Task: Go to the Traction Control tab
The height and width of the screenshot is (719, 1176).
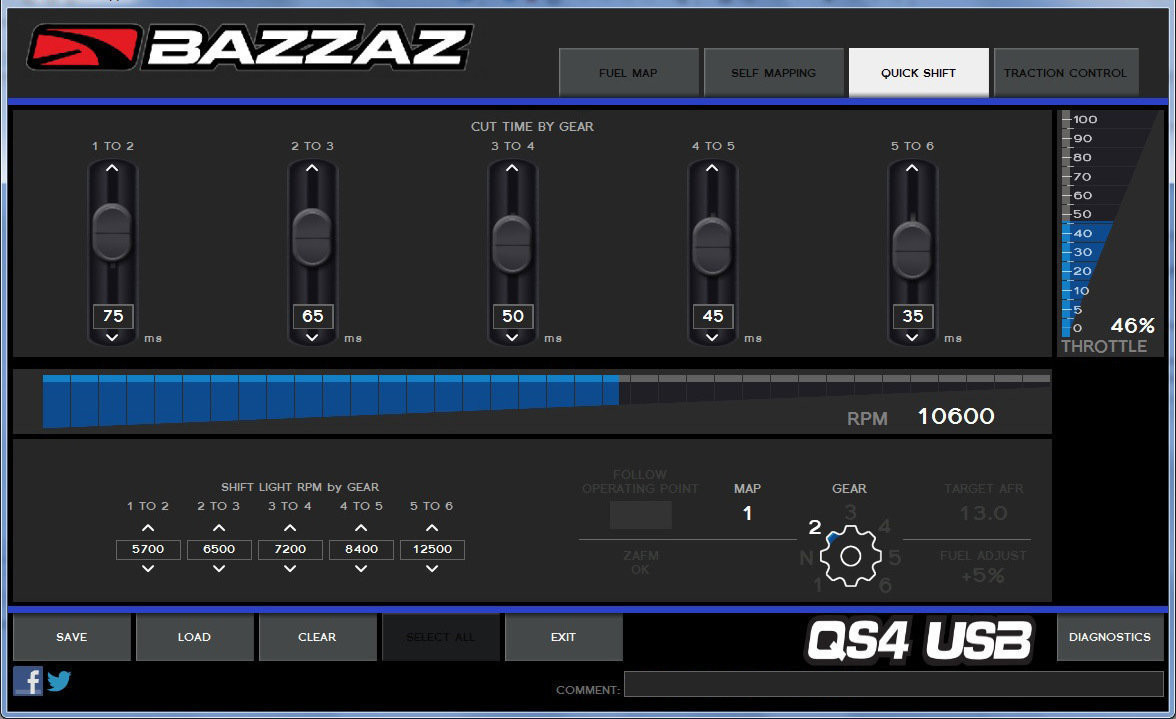Action: click(1066, 73)
